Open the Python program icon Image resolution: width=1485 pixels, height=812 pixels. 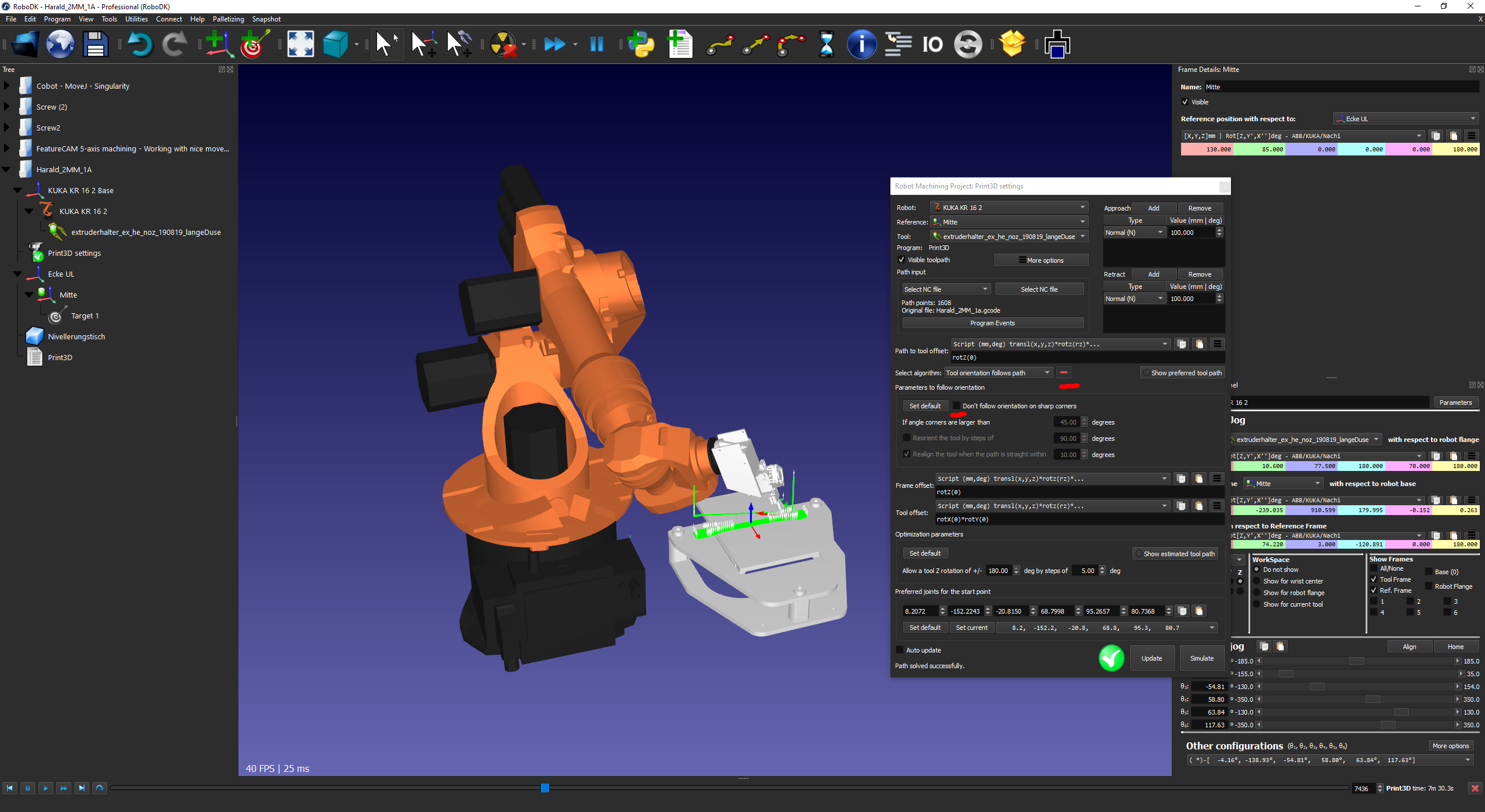click(641, 45)
